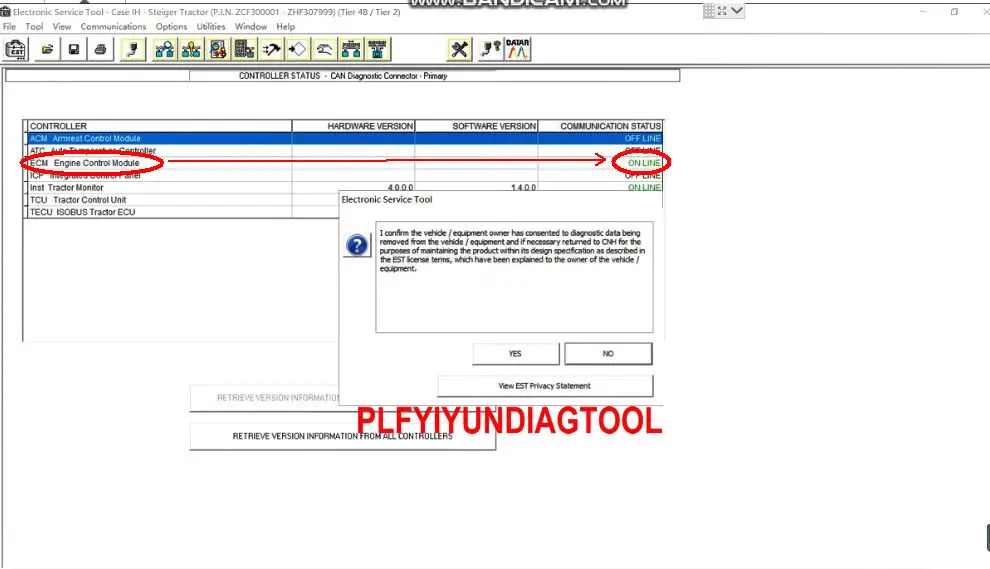
Task: Click the last blue controller programming icon
Action: coord(378,49)
